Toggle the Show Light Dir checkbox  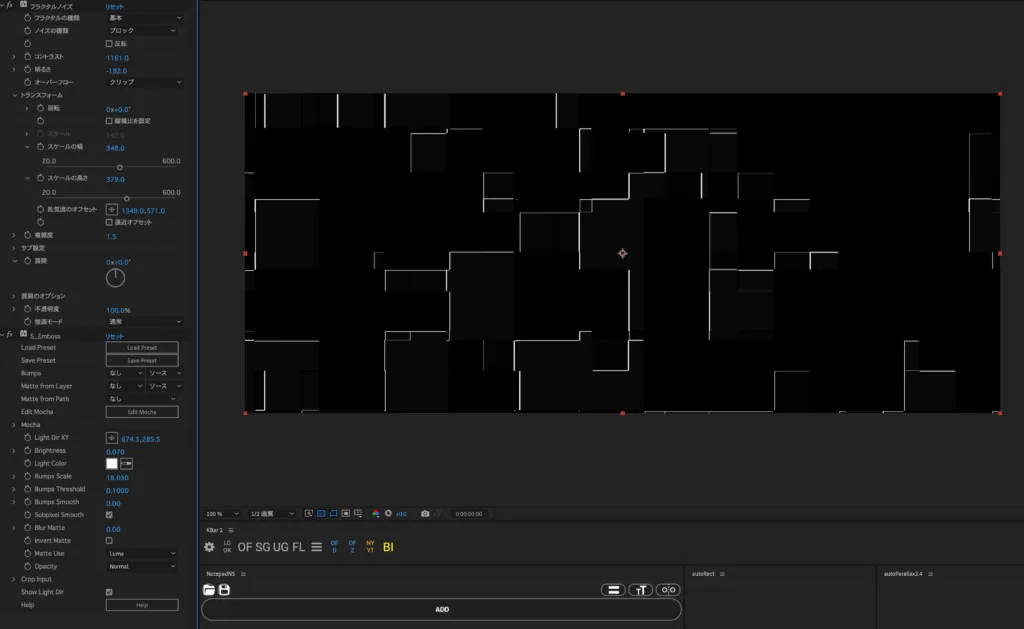109,592
